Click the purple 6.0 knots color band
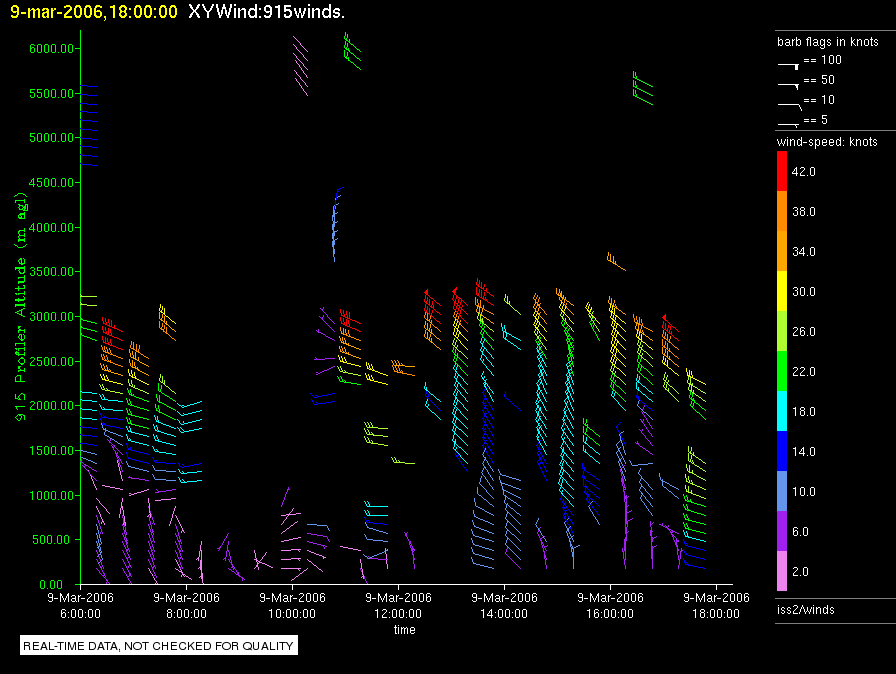This screenshot has height=674, width=896. 782,531
